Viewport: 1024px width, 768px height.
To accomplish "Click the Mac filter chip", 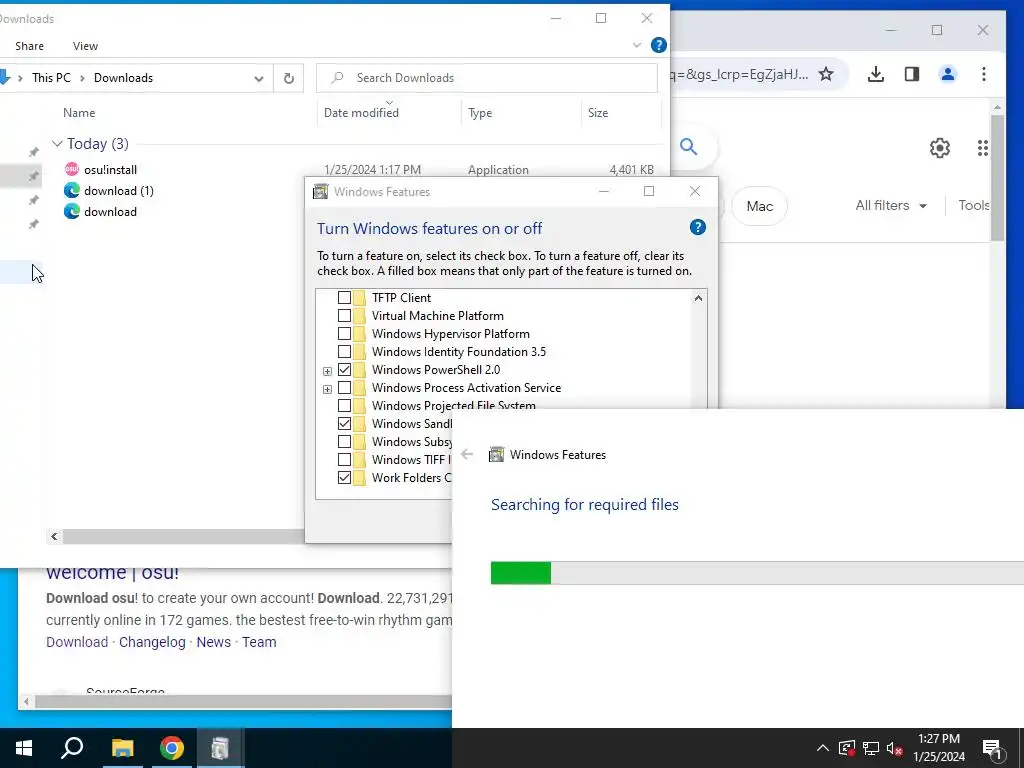I will click(760, 206).
